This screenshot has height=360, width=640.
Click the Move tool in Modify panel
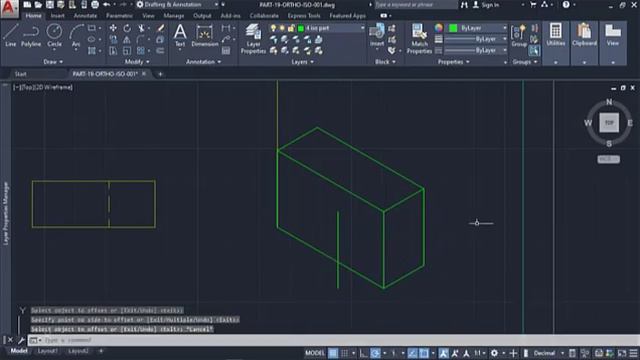(113, 28)
